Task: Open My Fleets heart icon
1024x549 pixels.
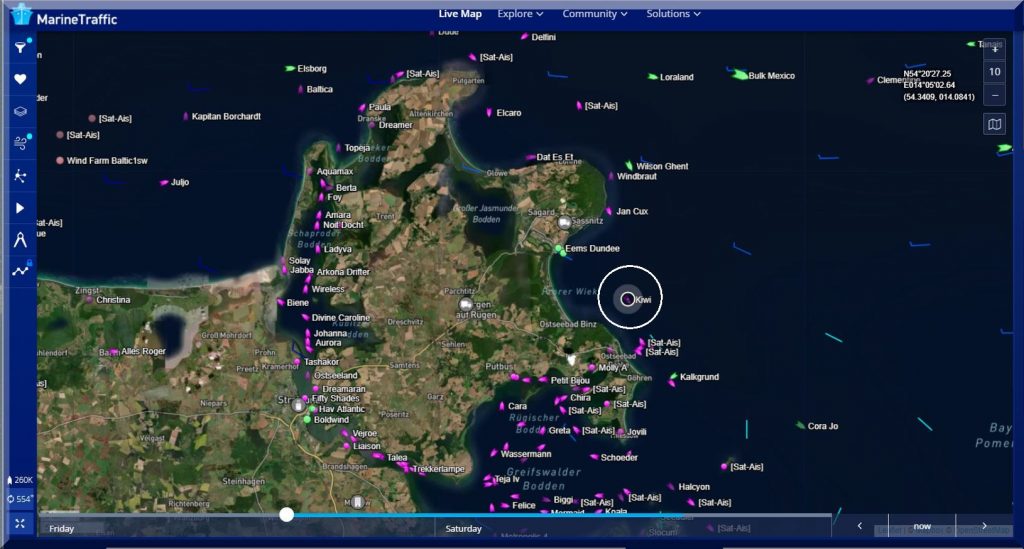Action: point(20,79)
